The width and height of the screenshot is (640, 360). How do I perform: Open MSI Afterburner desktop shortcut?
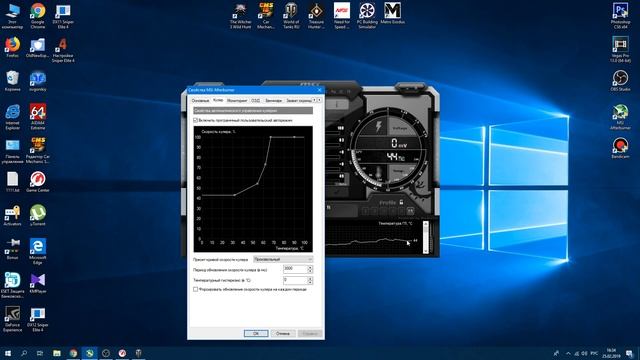pyautogui.click(x=620, y=116)
